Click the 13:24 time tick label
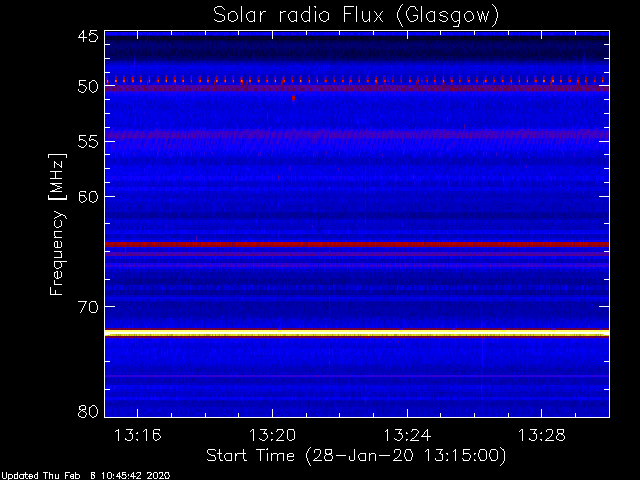The height and width of the screenshot is (480, 640). pos(407,435)
